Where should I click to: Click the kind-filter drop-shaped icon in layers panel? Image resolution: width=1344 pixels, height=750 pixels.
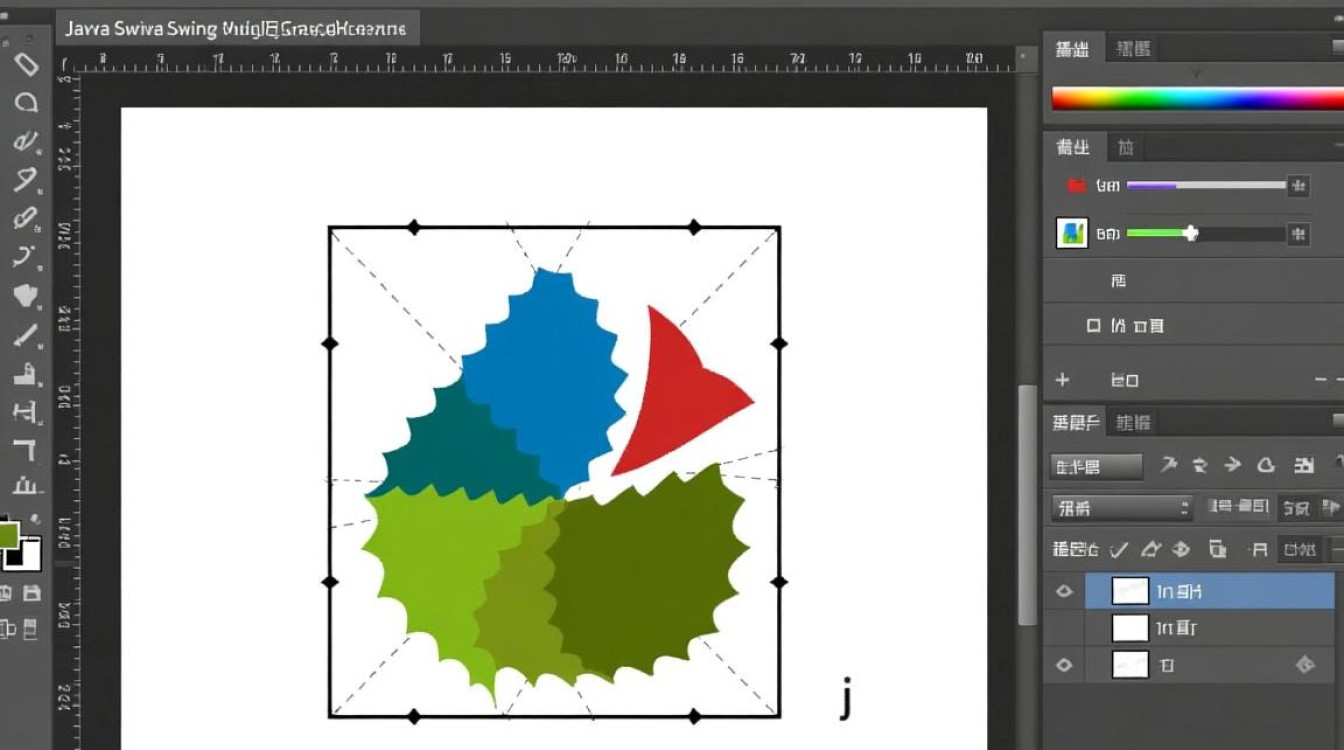[x=1265, y=465]
